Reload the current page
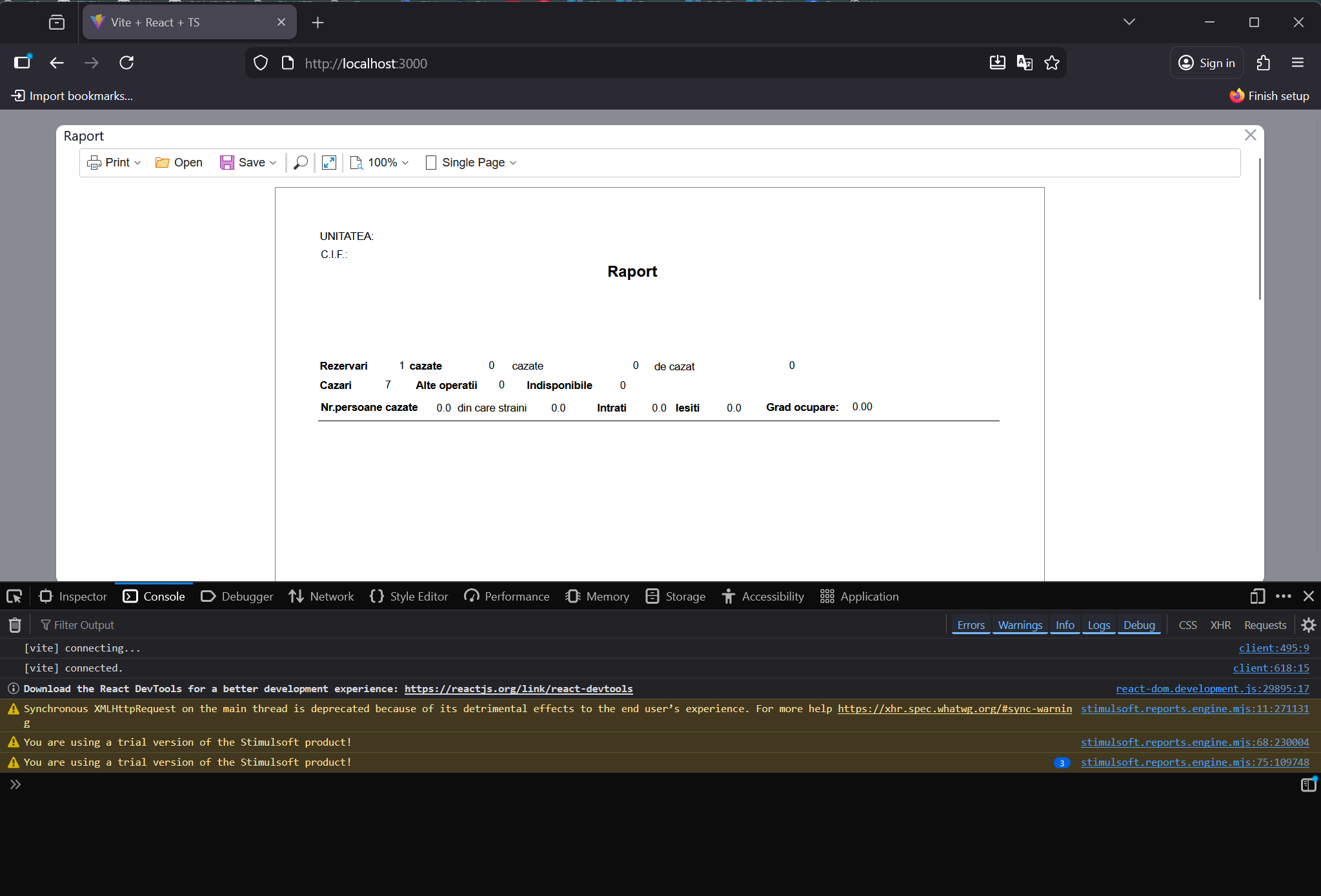 (x=126, y=63)
